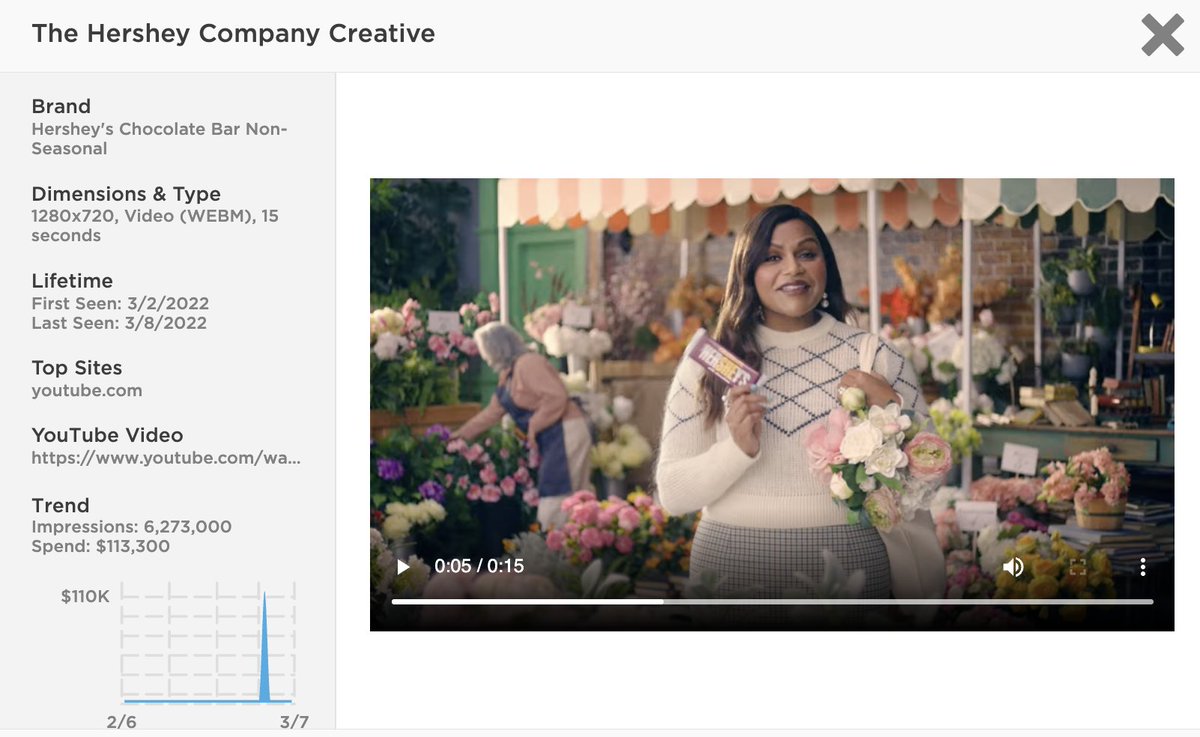Click the Brand heading
This screenshot has height=737, width=1200.
pyautogui.click(x=61, y=106)
